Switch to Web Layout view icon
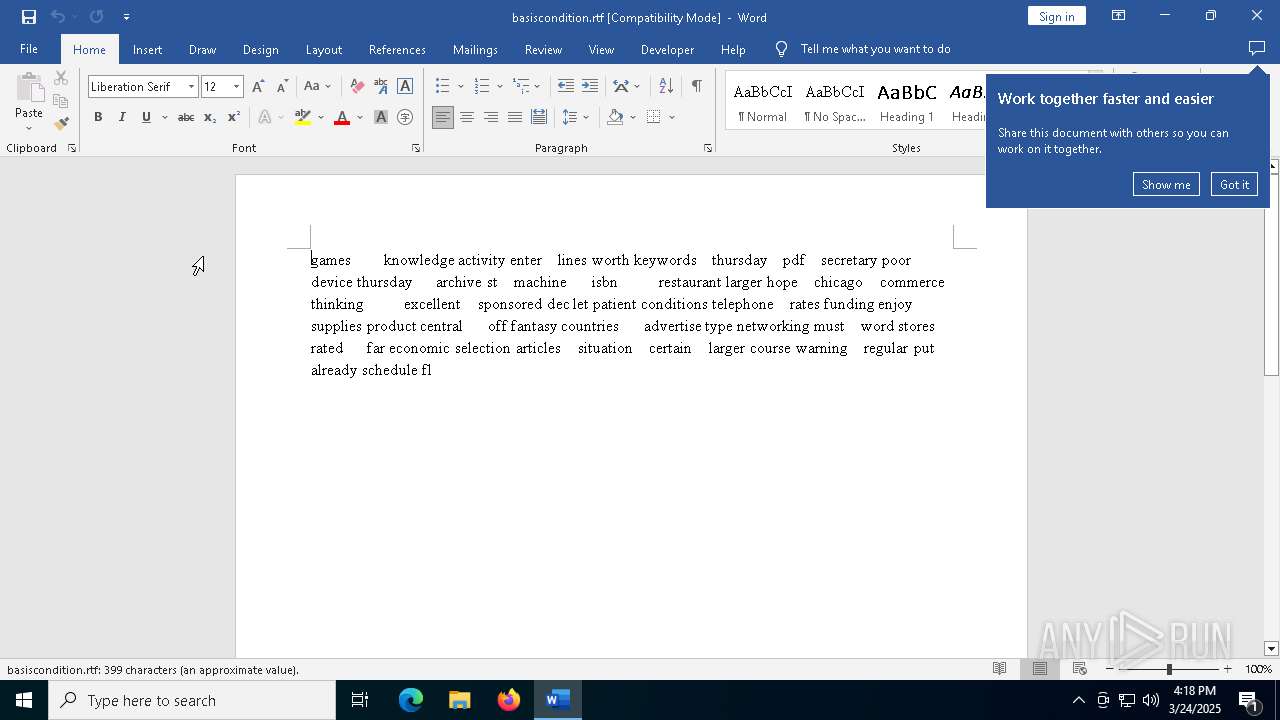Viewport: 1280px width, 720px height. tap(1080, 669)
